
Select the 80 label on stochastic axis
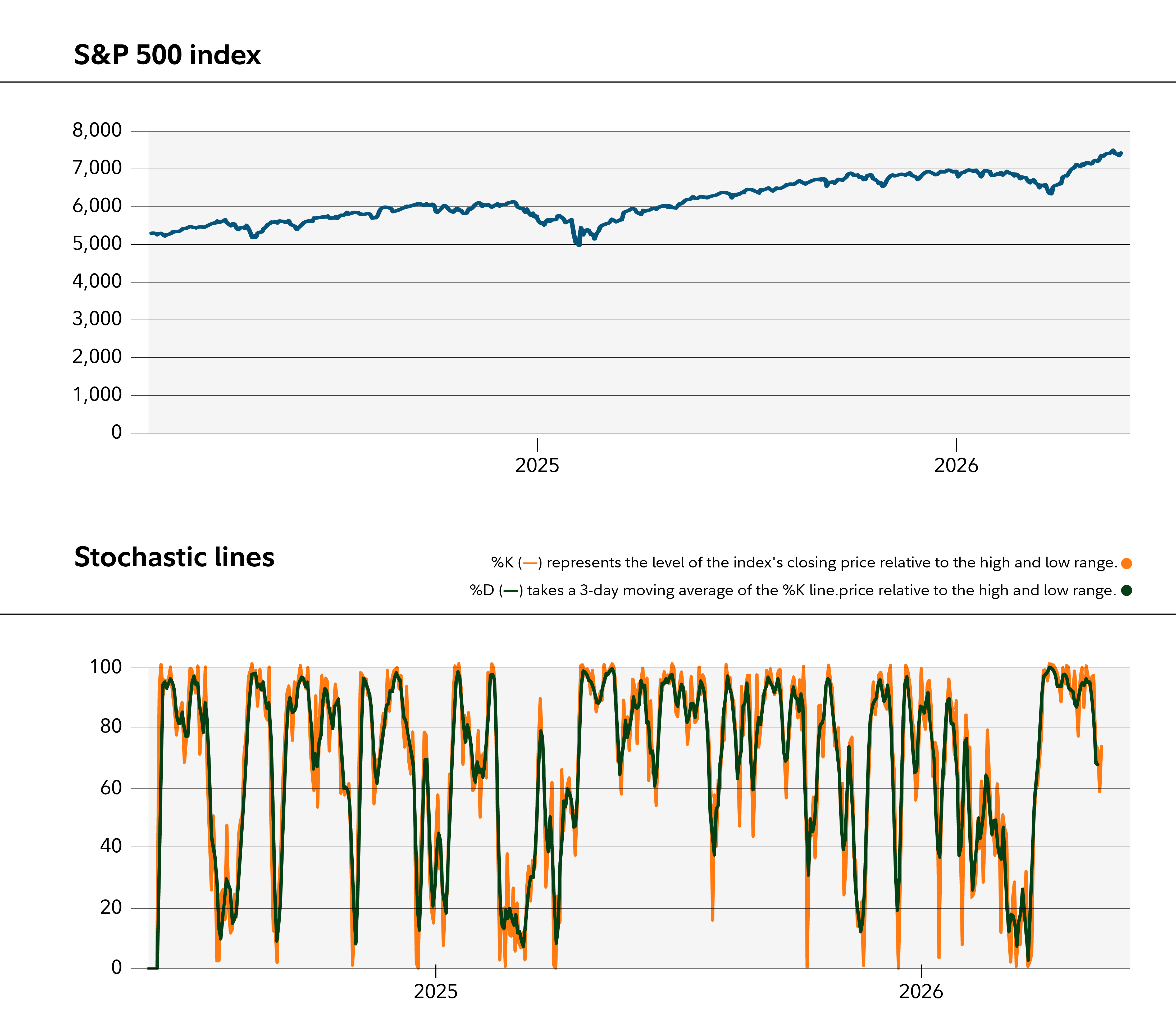(x=111, y=726)
